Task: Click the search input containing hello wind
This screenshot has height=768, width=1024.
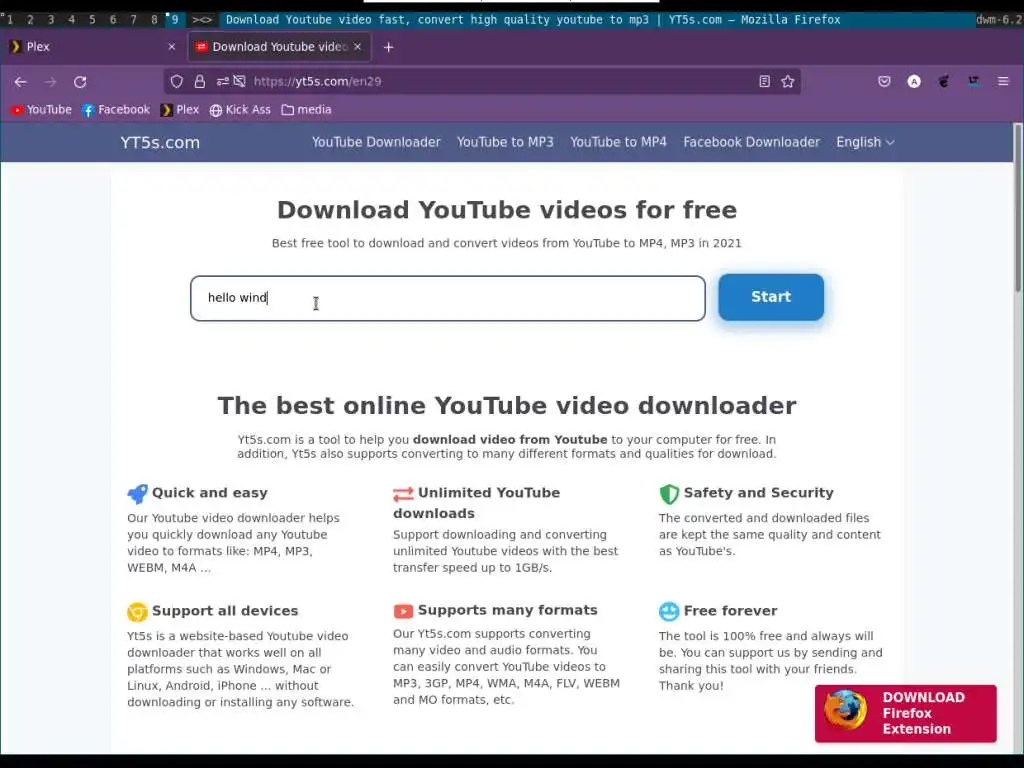Action: click(448, 298)
